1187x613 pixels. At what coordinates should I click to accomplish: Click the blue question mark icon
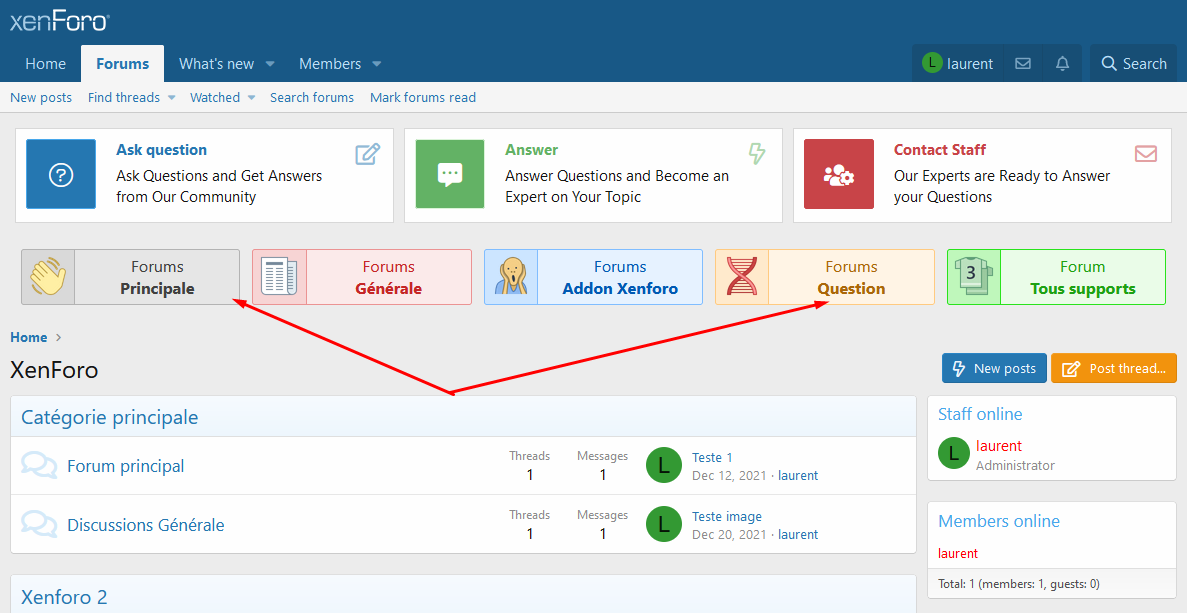(61, 174)
